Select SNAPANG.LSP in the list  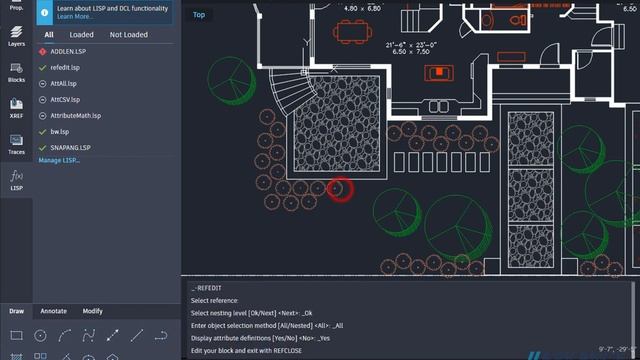point(70,148)
